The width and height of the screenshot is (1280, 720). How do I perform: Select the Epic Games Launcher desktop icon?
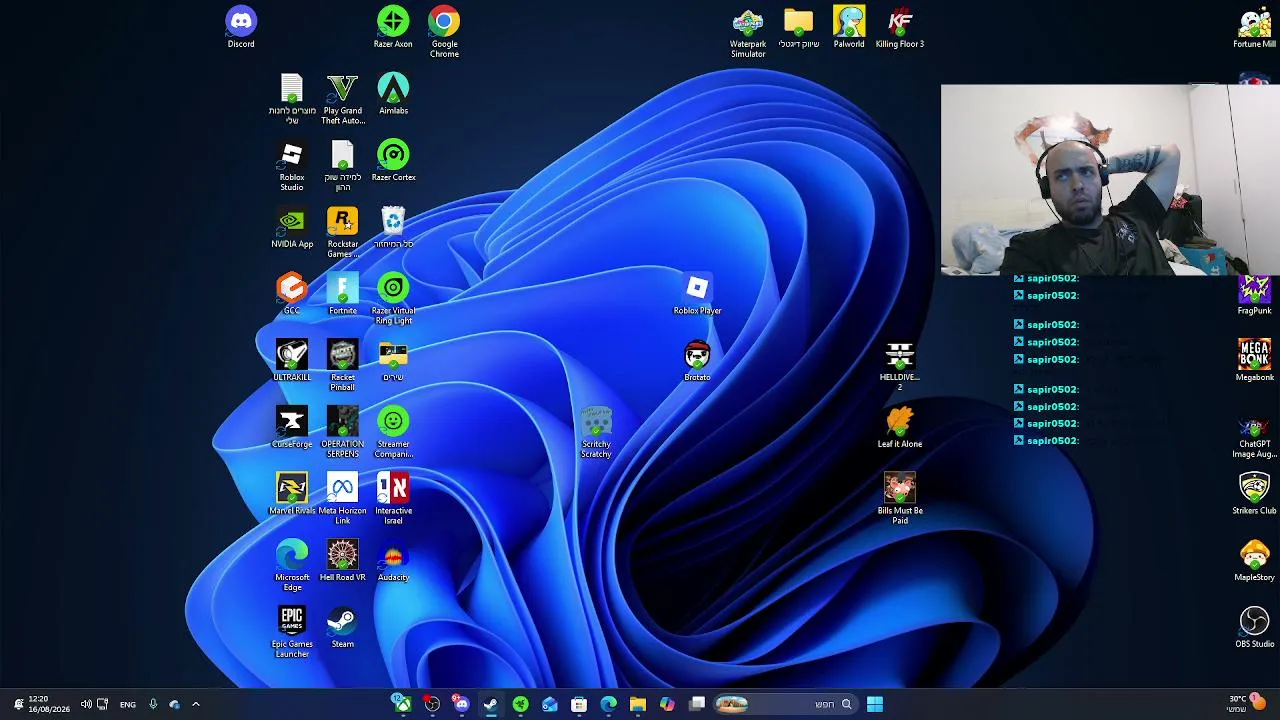tap(292, 633)
